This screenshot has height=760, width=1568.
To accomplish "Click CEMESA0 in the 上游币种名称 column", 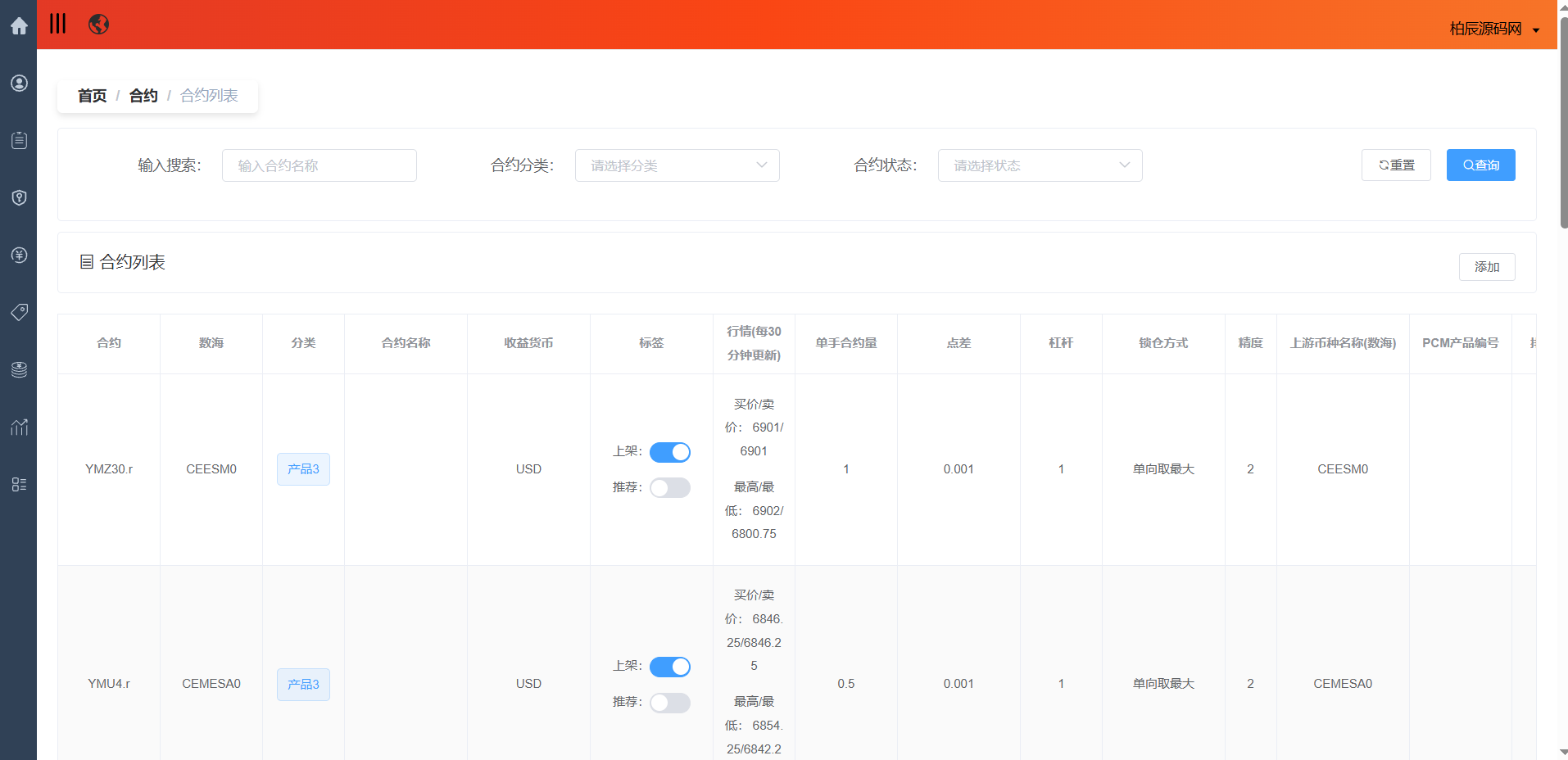I will tap(1343, 684).
